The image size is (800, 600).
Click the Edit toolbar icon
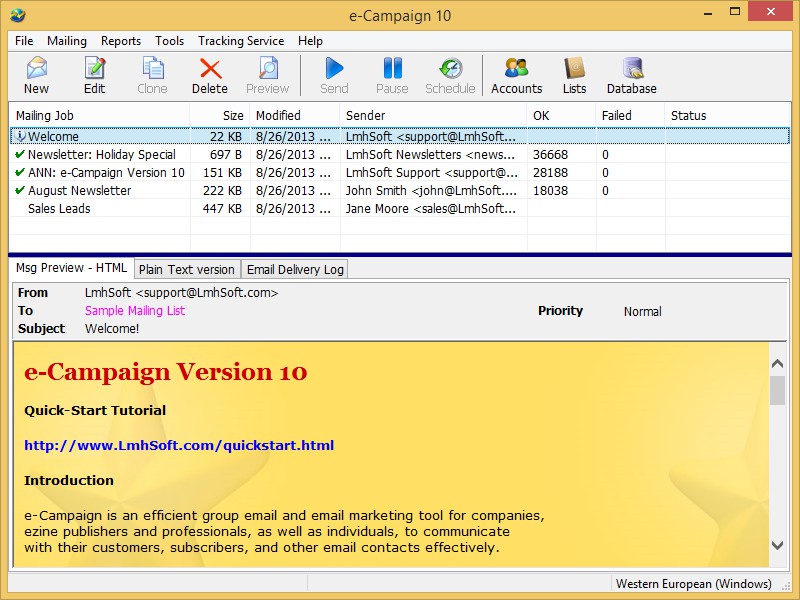coord(94,75)
